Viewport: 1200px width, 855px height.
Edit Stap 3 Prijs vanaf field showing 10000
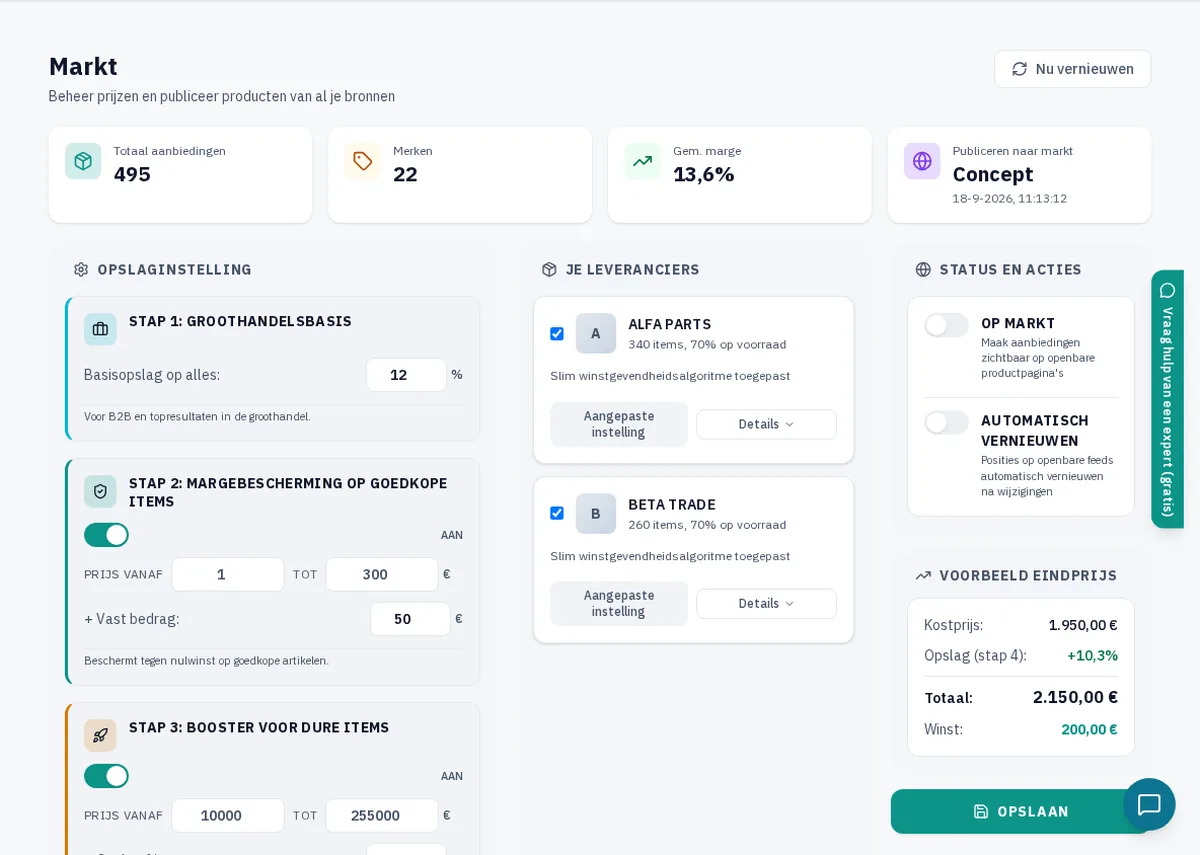point(228,815)
